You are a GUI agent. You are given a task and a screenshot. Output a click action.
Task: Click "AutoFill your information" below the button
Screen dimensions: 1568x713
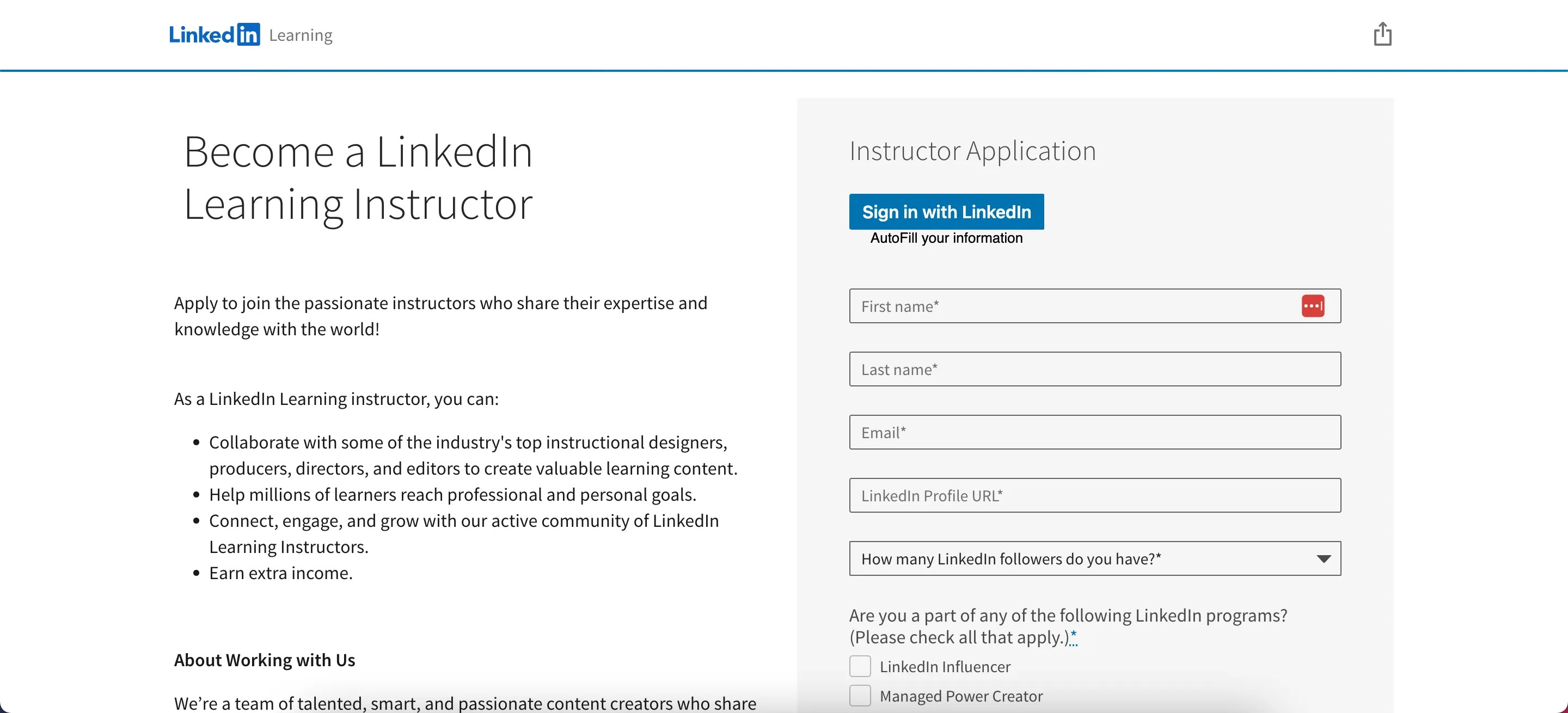946,238
